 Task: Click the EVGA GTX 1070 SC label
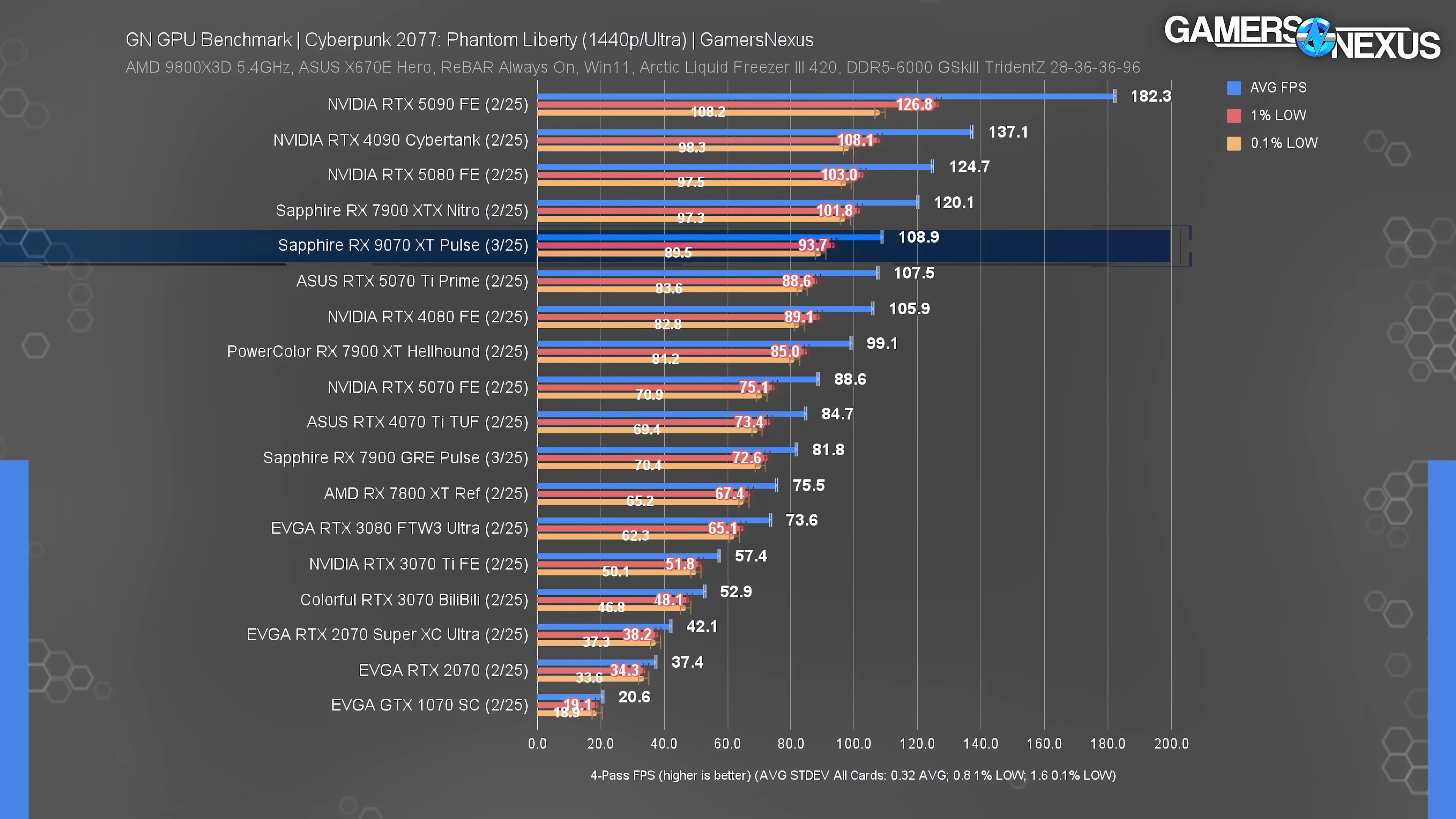430,705
